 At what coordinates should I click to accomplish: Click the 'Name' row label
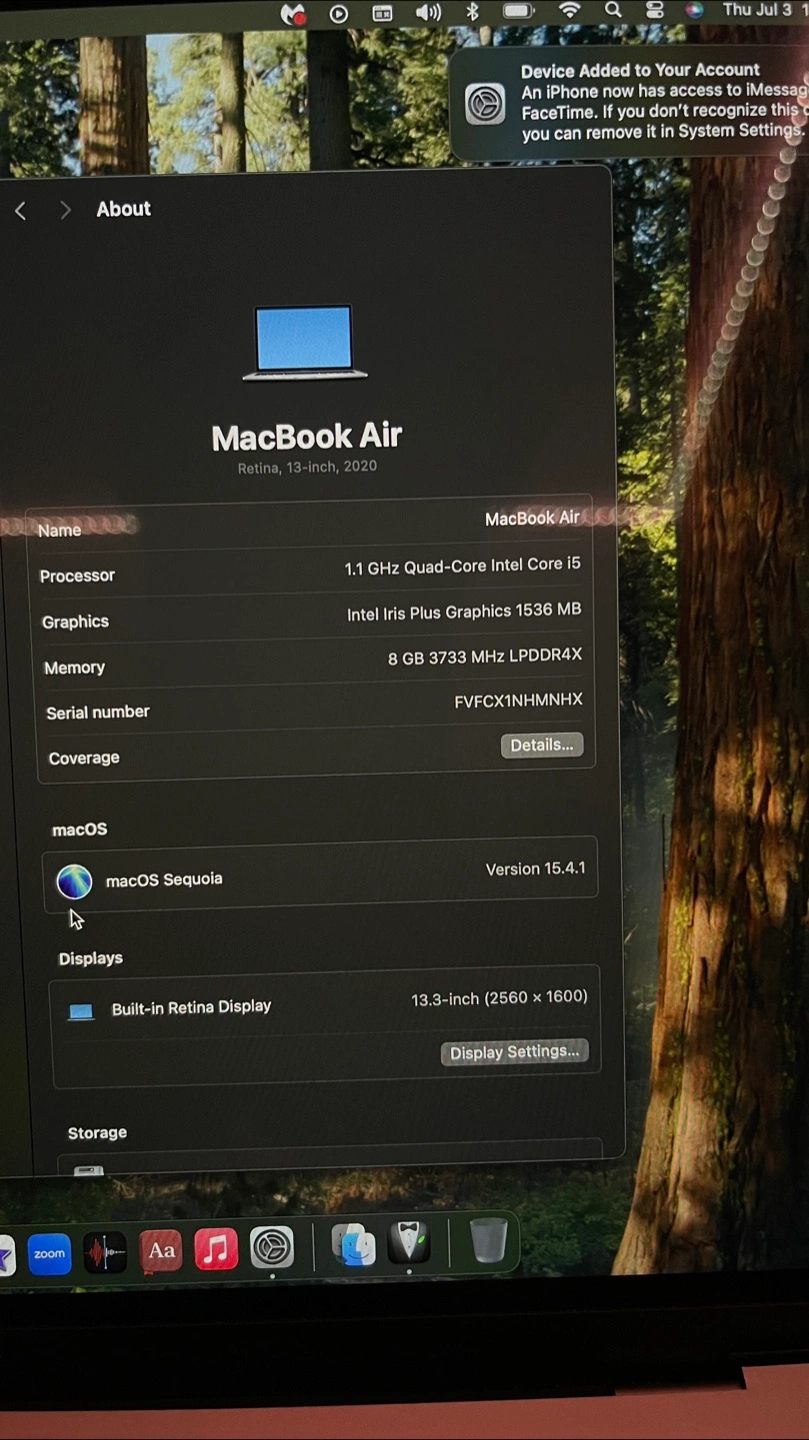click(x=59, y=531)
